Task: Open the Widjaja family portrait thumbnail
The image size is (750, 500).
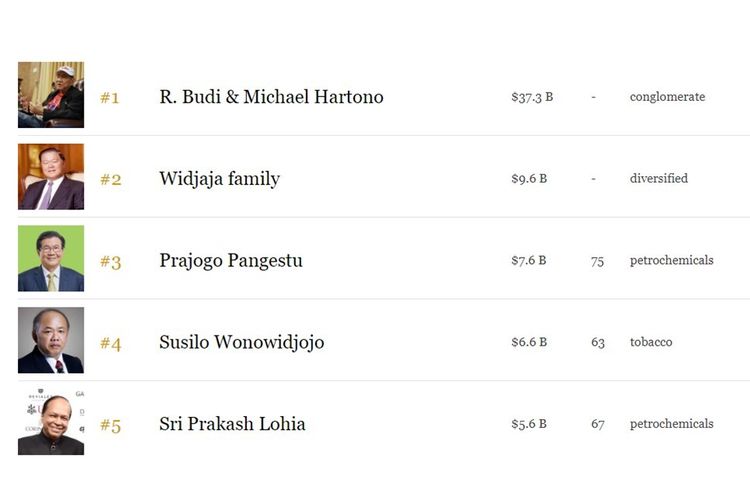Action: click(51, 177)
